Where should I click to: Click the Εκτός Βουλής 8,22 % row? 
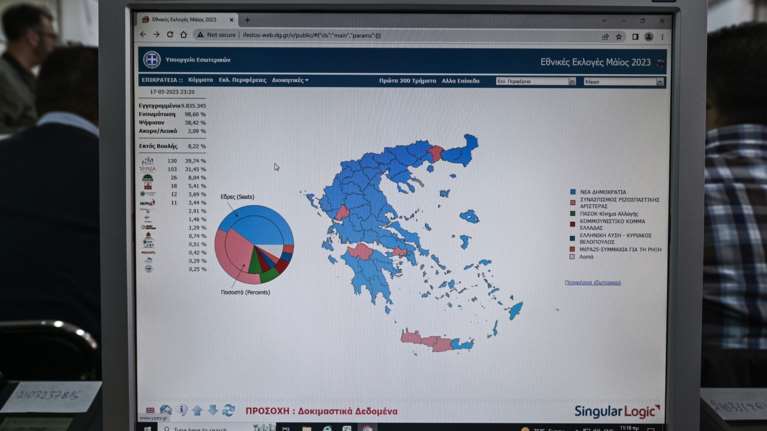(172, 146)
